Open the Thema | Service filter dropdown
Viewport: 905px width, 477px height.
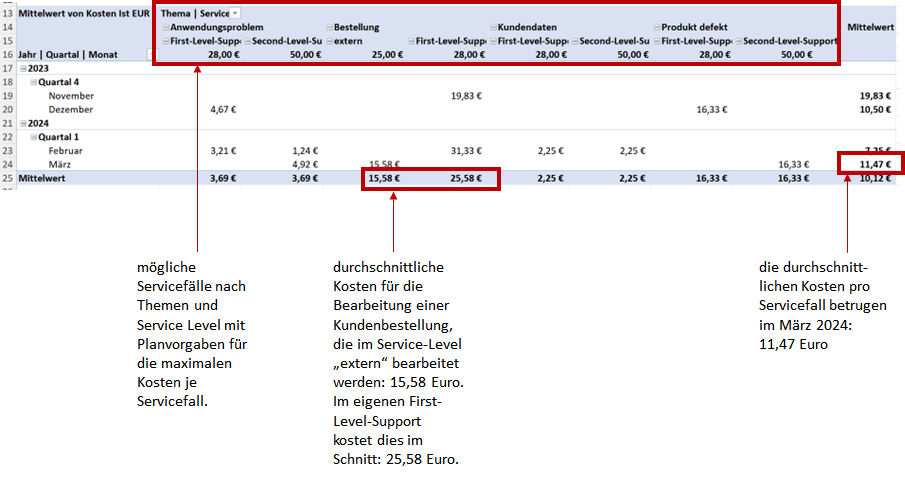pyautogui.click(x=235, y=13)
